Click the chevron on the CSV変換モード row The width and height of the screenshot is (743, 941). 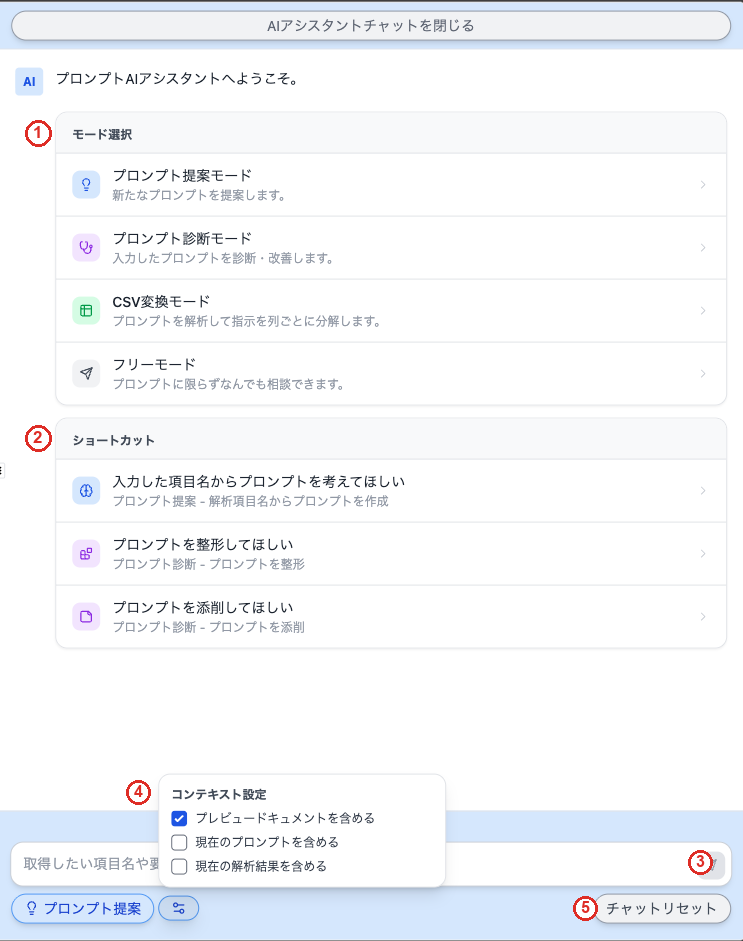click(x=703, y=311)
